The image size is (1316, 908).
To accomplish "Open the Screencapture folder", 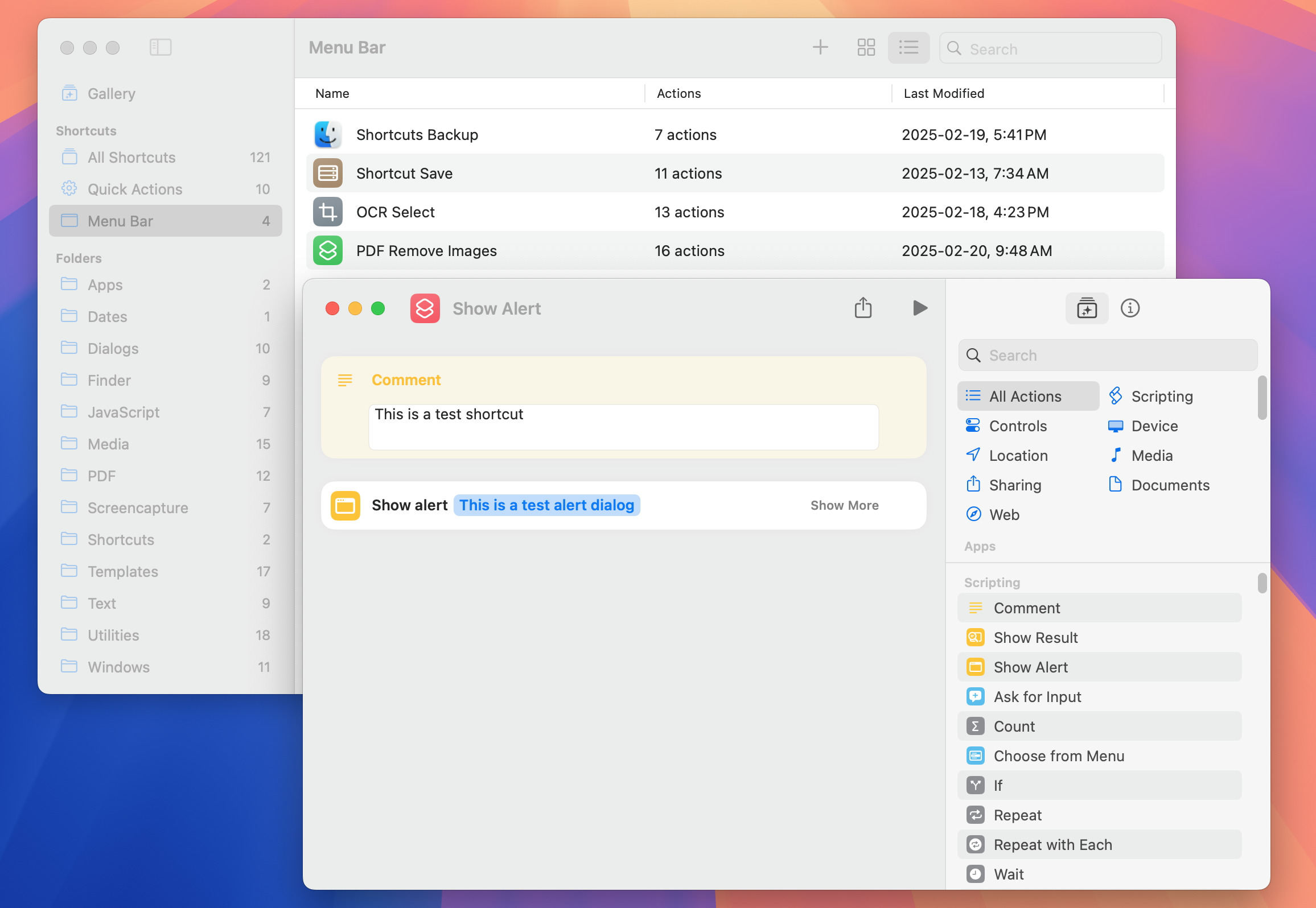I will pos(165,507).
